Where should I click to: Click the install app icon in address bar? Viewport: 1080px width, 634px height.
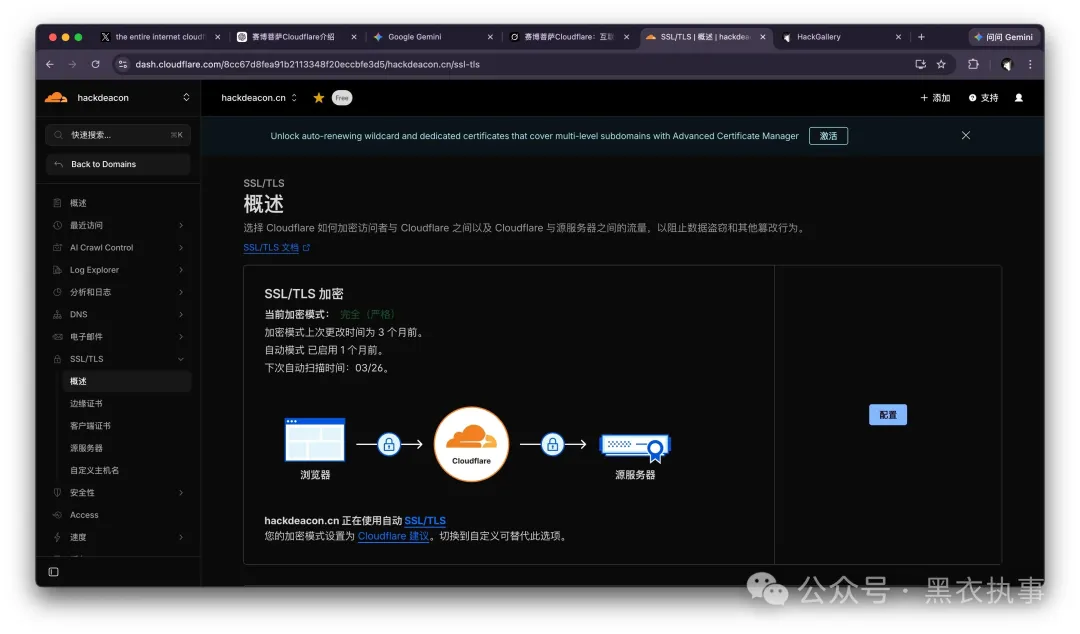[x=920, y=64]
